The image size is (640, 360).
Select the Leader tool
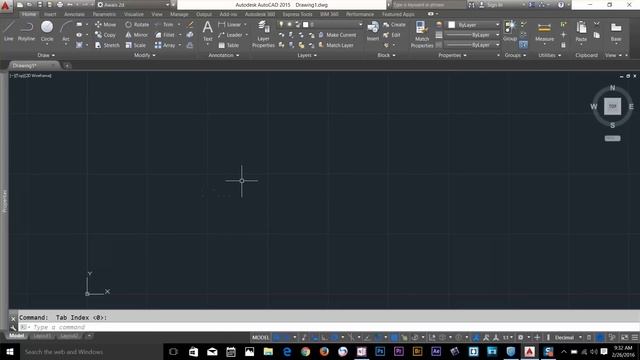point(230,35)
